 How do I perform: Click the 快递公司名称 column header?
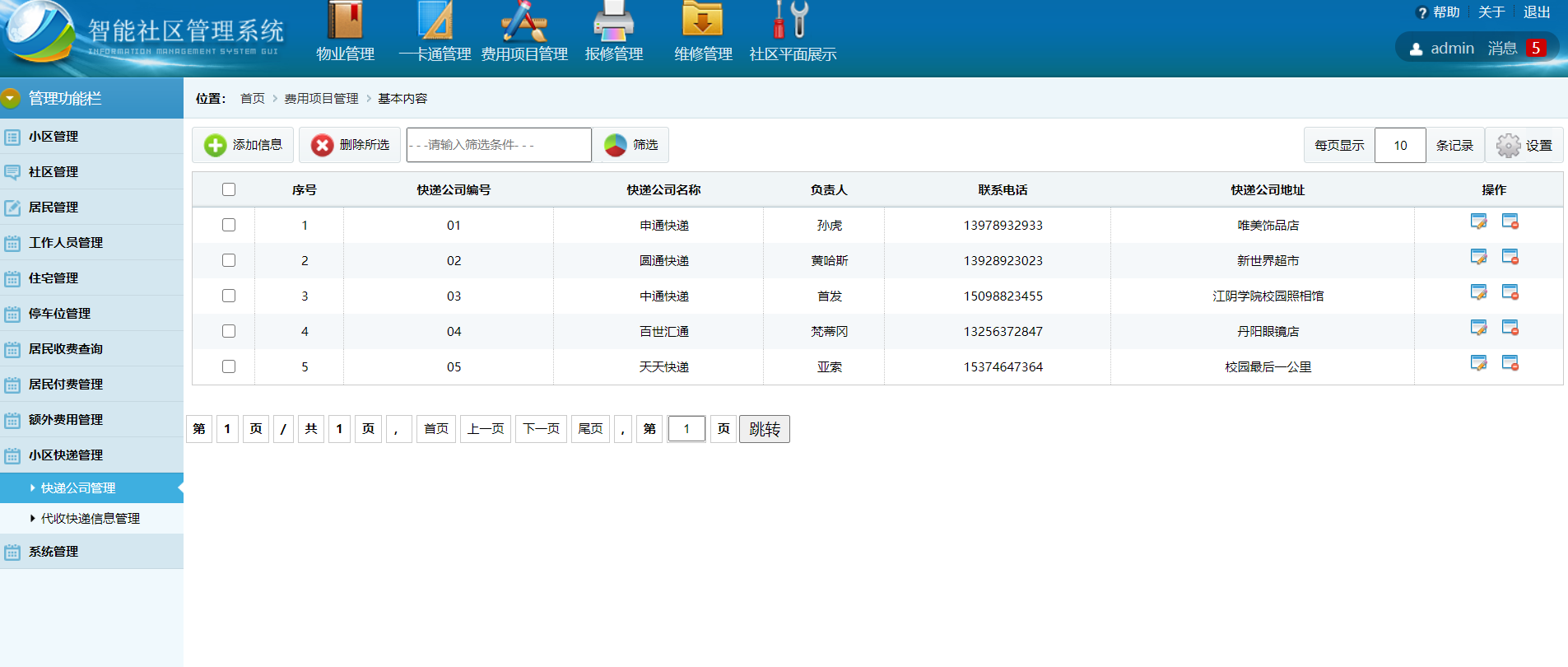663,190
